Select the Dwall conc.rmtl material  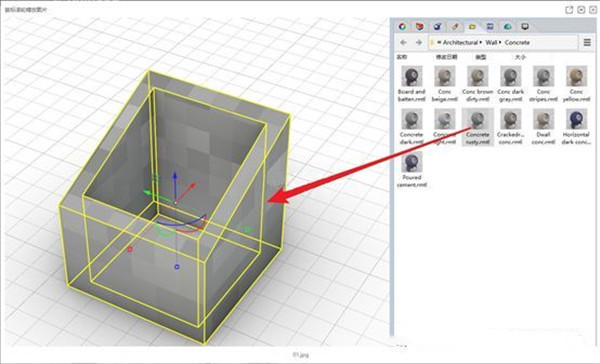tap(543, 127)
